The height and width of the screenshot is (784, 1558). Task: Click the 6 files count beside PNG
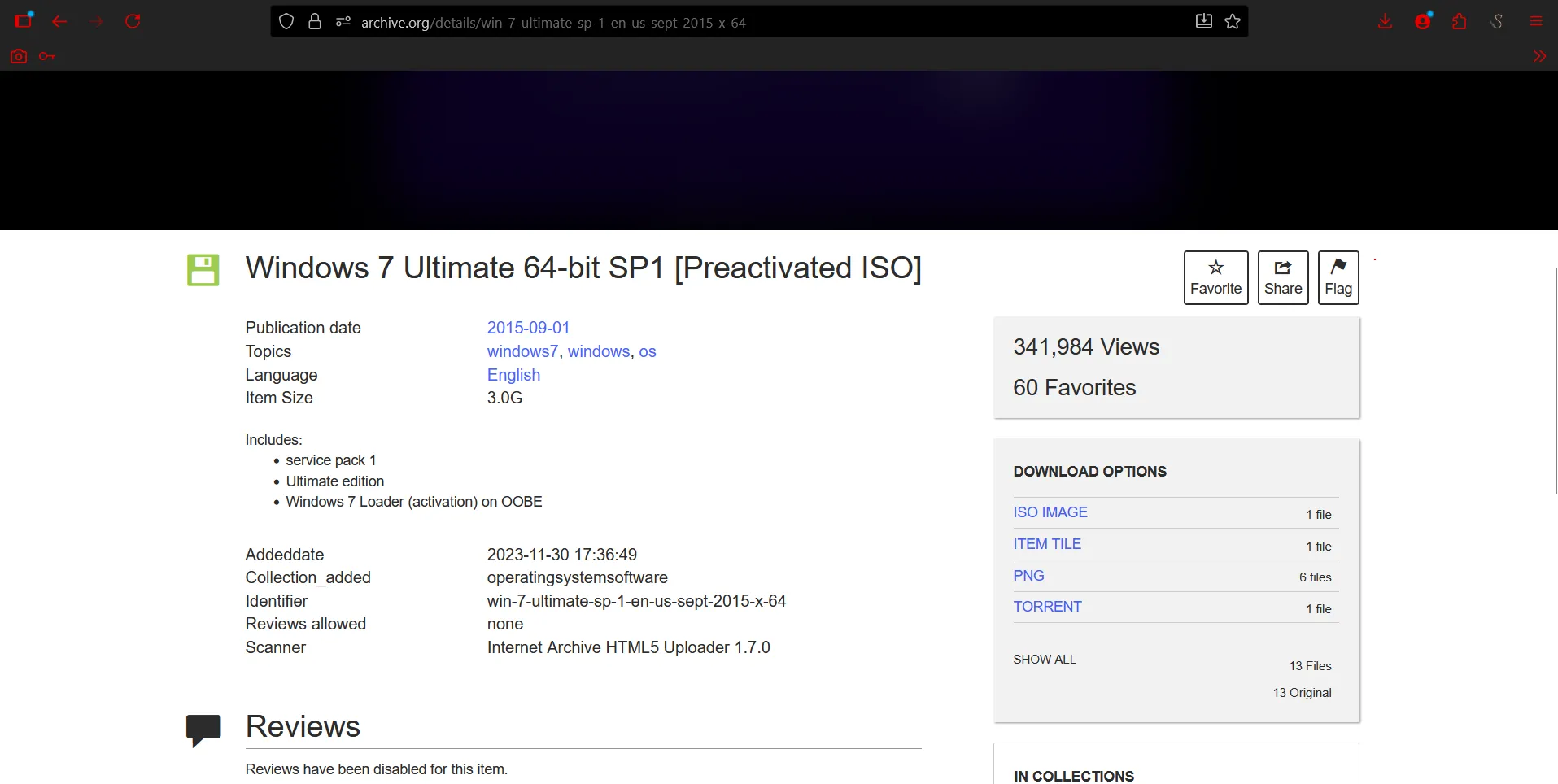(1316, 577)
